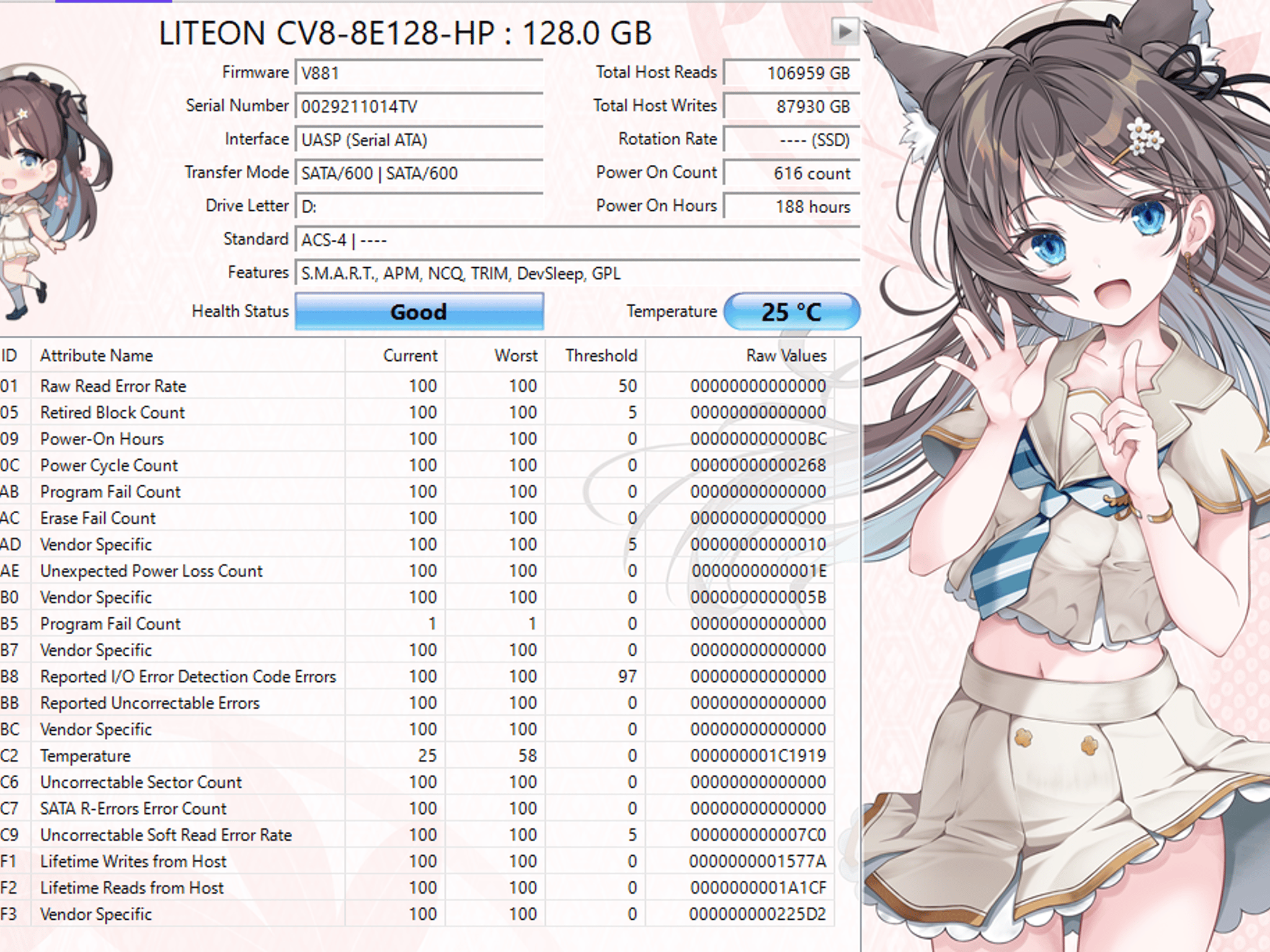This screenshot has width=1270, height=952.
Task: Click the Firmware field V881
Action: [x=419, y=73]
